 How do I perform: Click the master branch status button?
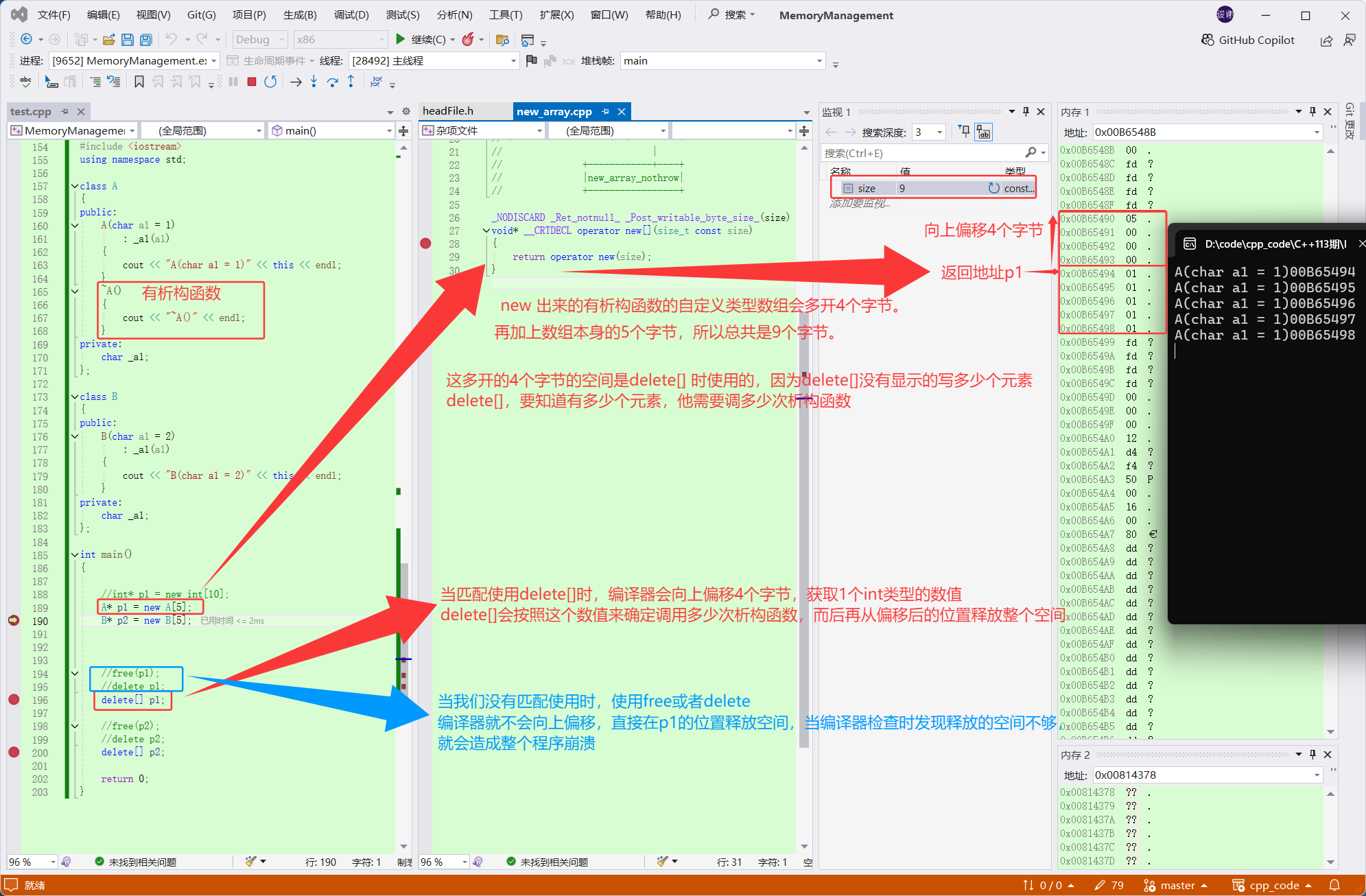(x=1176, y=885)
